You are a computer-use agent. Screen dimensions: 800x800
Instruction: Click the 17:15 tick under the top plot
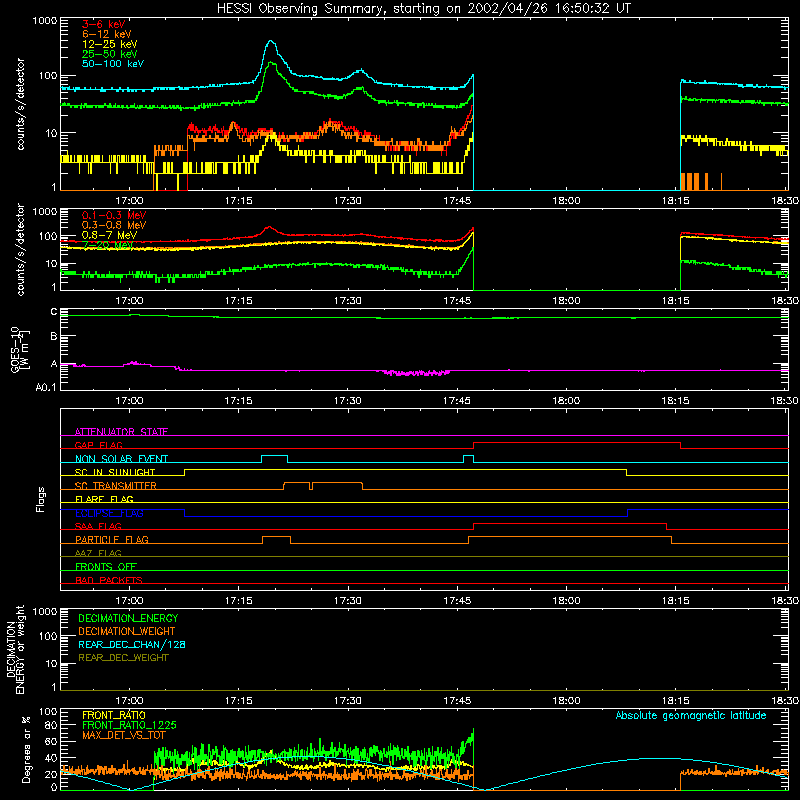click(x=239, y=201)
